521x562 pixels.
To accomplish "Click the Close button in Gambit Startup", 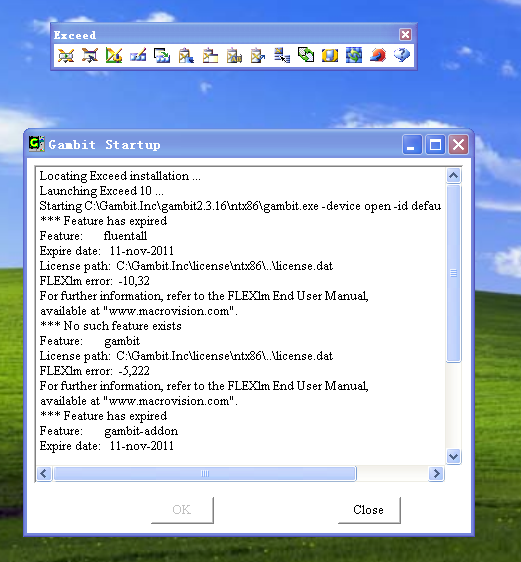I will (369, 510).
